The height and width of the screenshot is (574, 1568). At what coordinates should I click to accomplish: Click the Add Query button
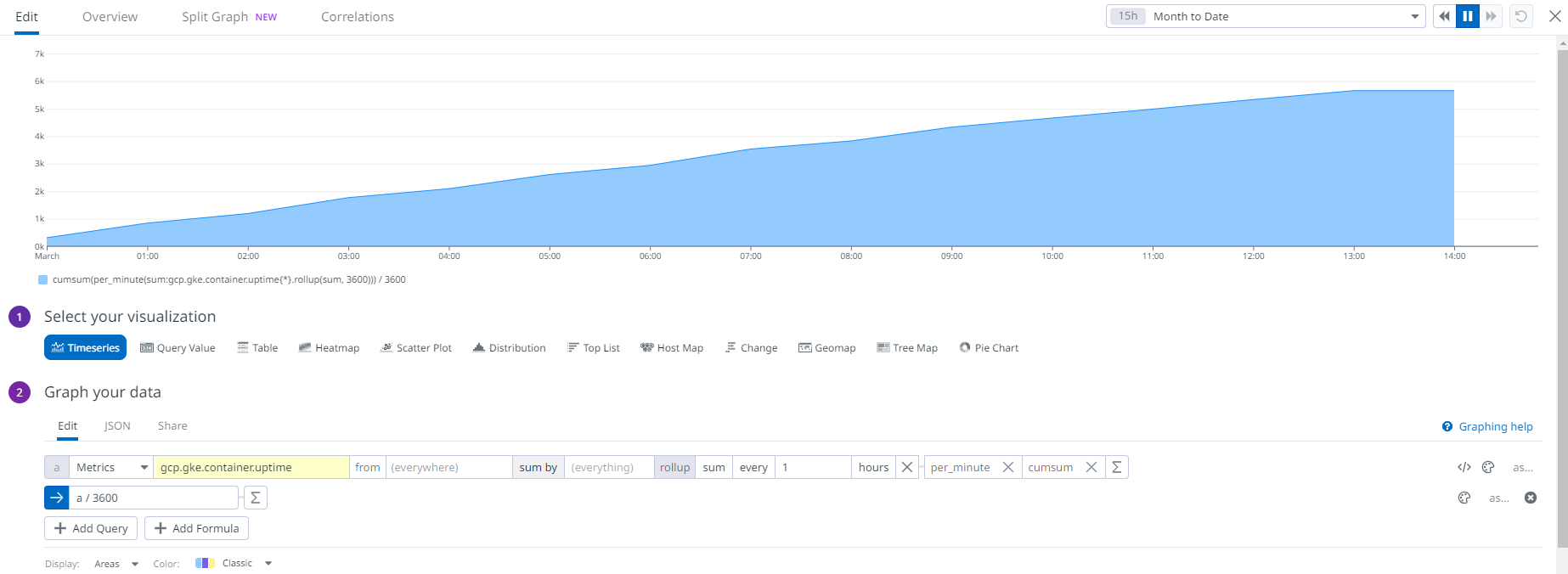coord(91,528)
